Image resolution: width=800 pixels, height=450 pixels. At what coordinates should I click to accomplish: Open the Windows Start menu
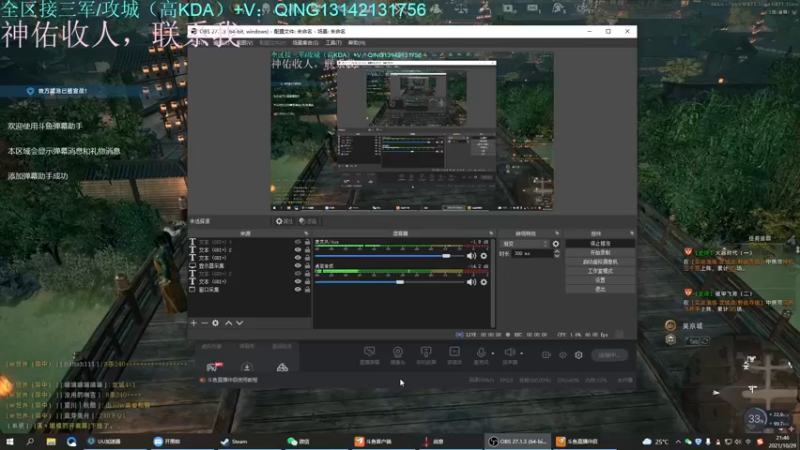coord(10,441)
